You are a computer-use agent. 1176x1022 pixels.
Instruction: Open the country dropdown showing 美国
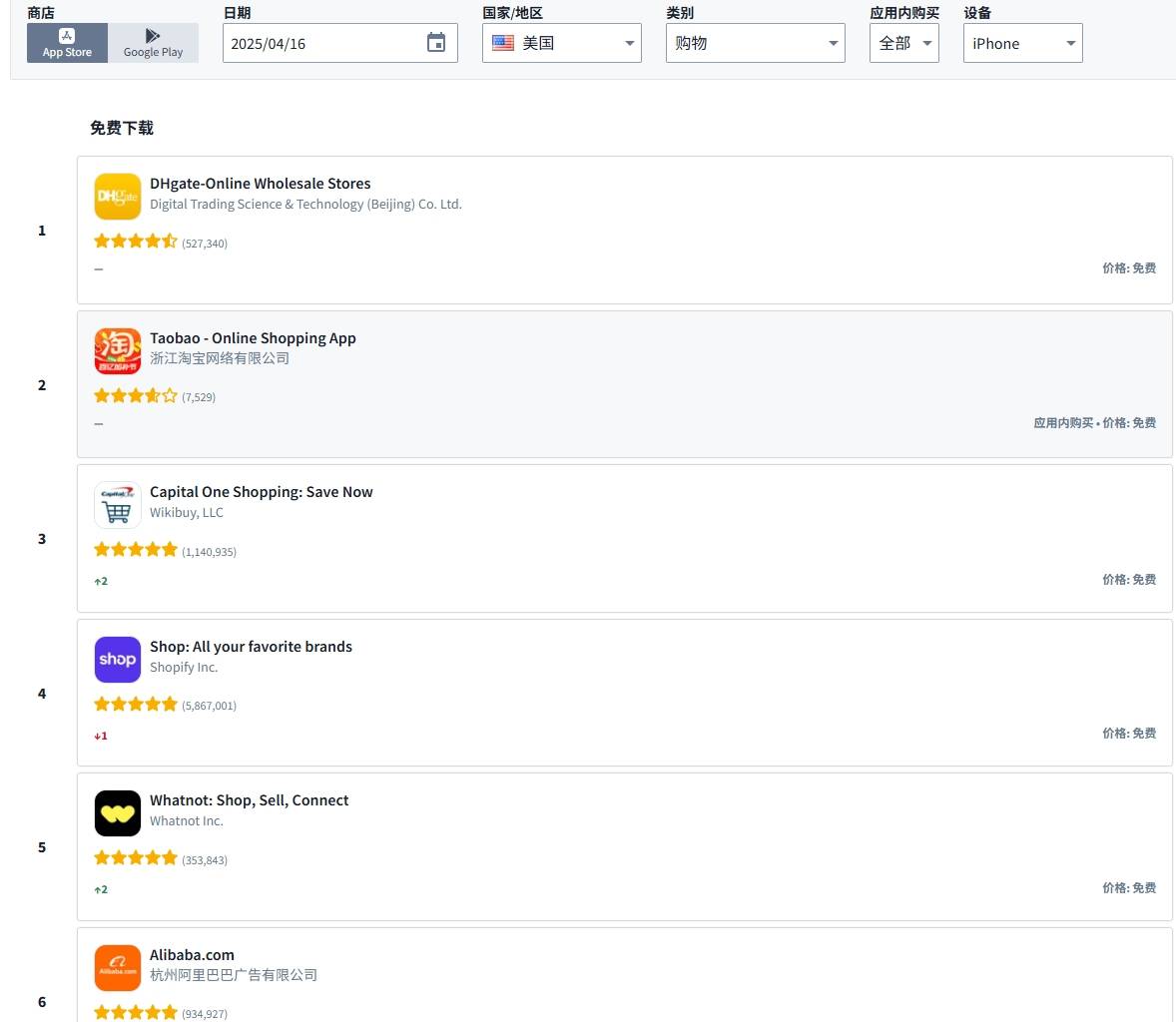click(x=562, y=43)
